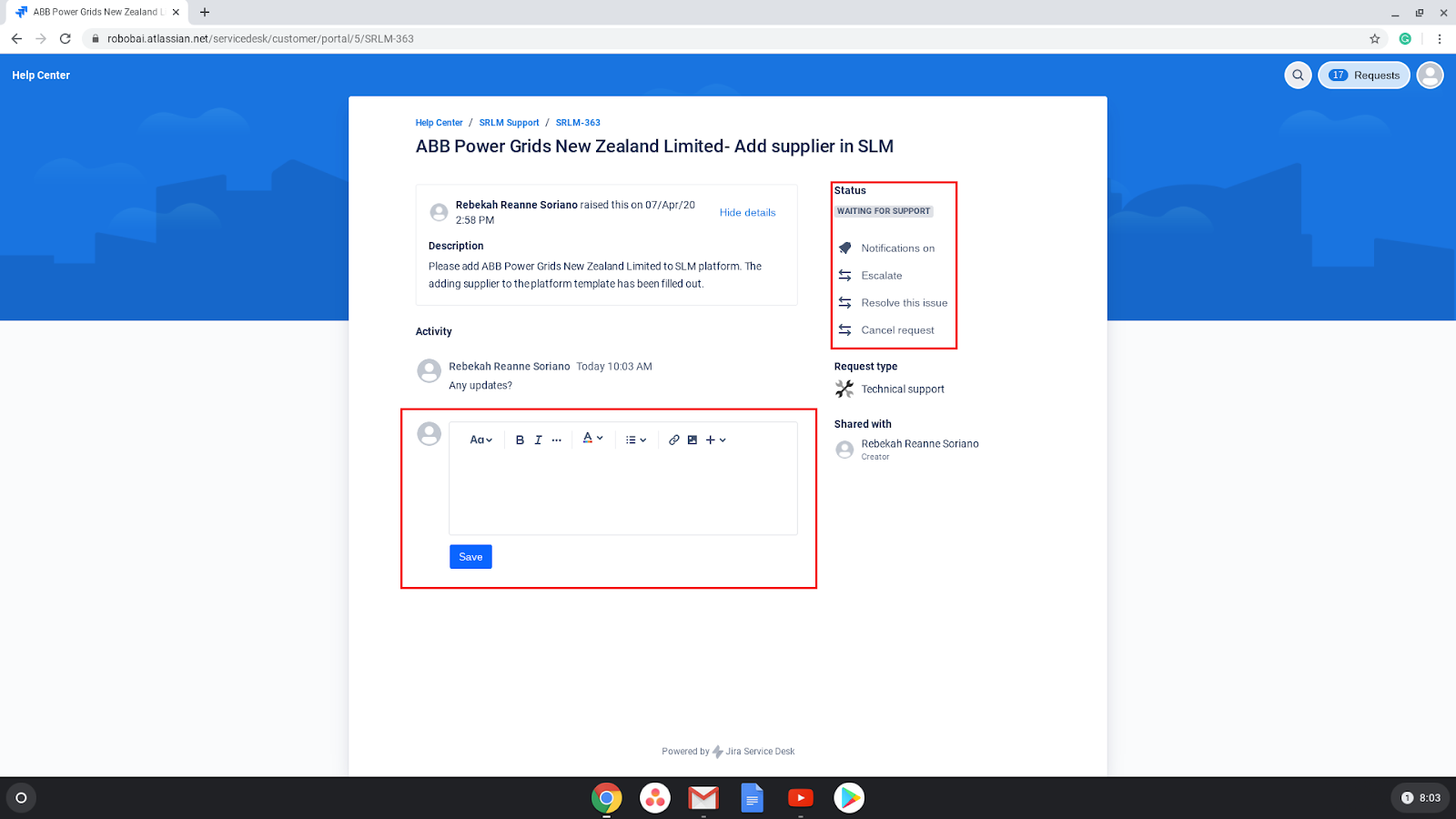Click the requester avatar in details box

click(439, 212)
